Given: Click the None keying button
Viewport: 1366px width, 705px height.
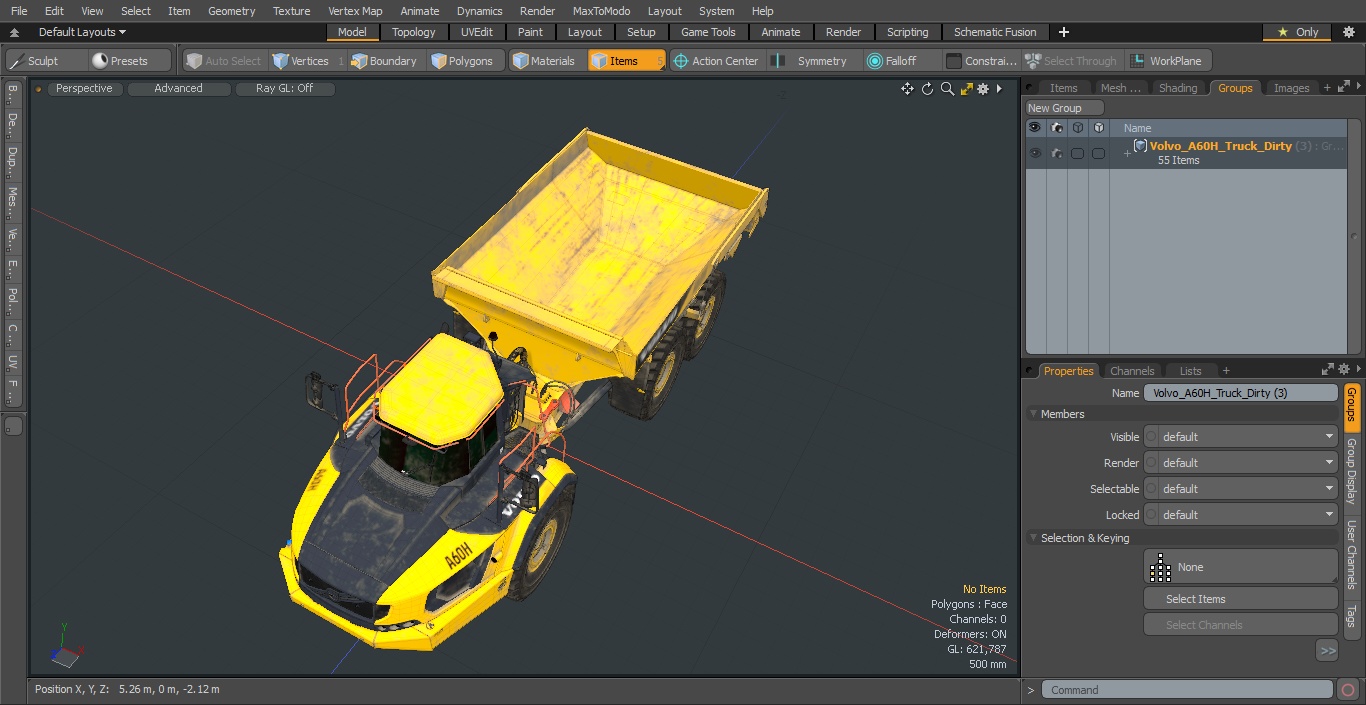Looking at the screenshot, I should pos(1240,567).
